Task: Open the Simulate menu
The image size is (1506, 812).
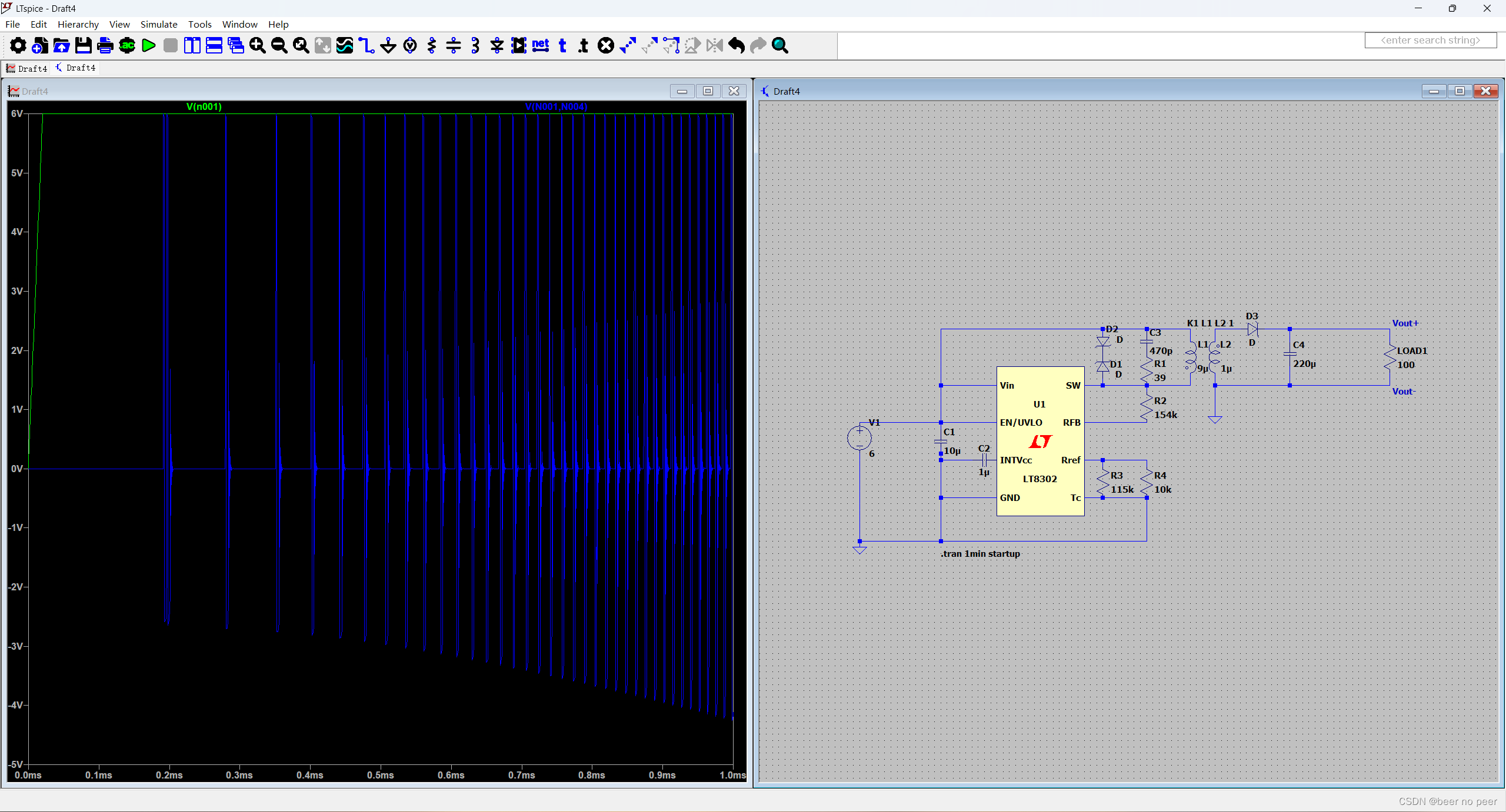Action: click(x=158, y=24)
